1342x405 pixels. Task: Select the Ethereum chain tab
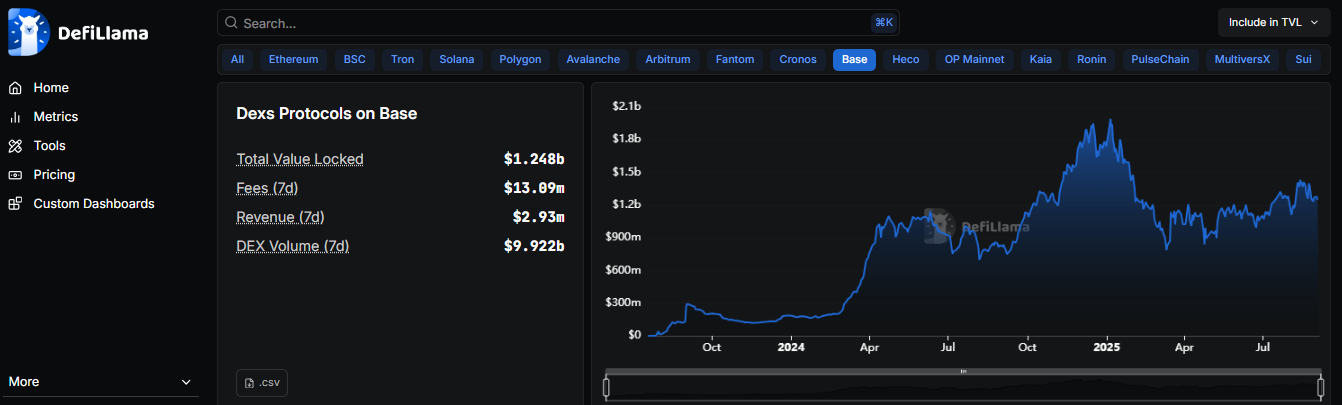[x=293, y=60]
